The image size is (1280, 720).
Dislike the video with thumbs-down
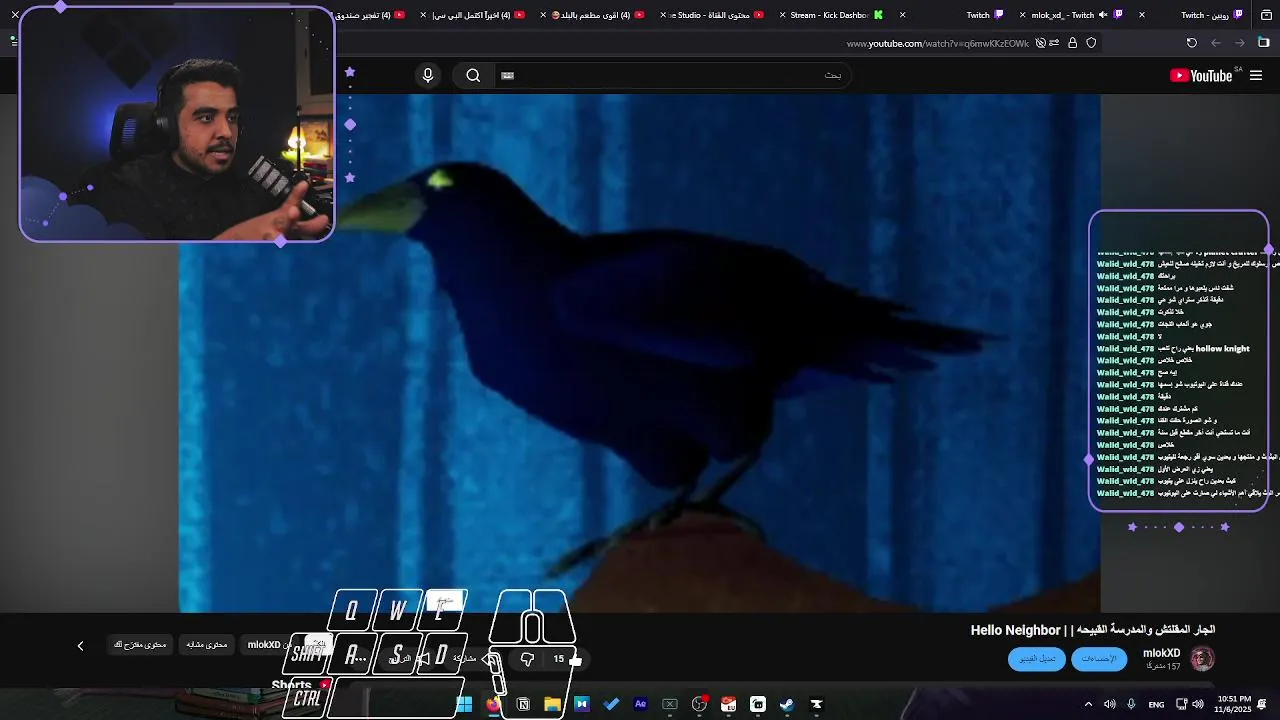(527, 659)
